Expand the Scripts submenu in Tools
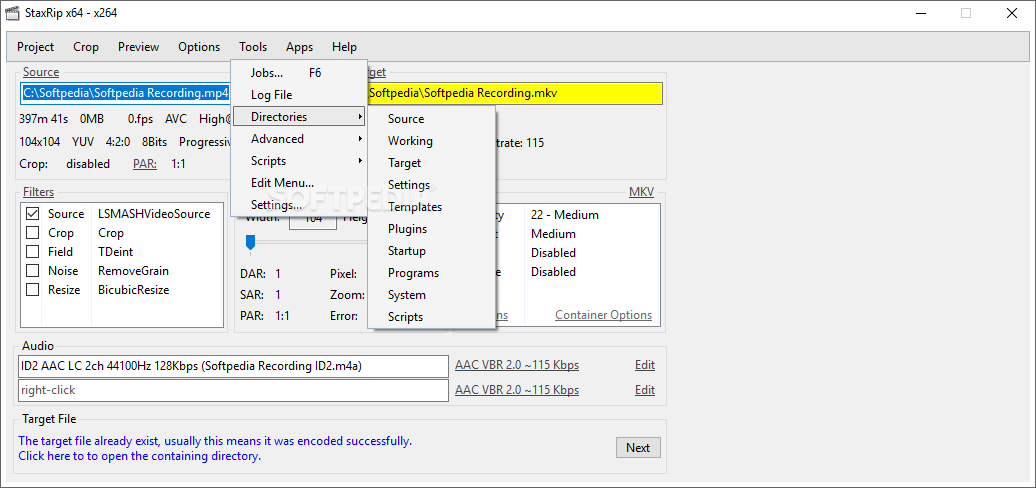 point(299,161)
